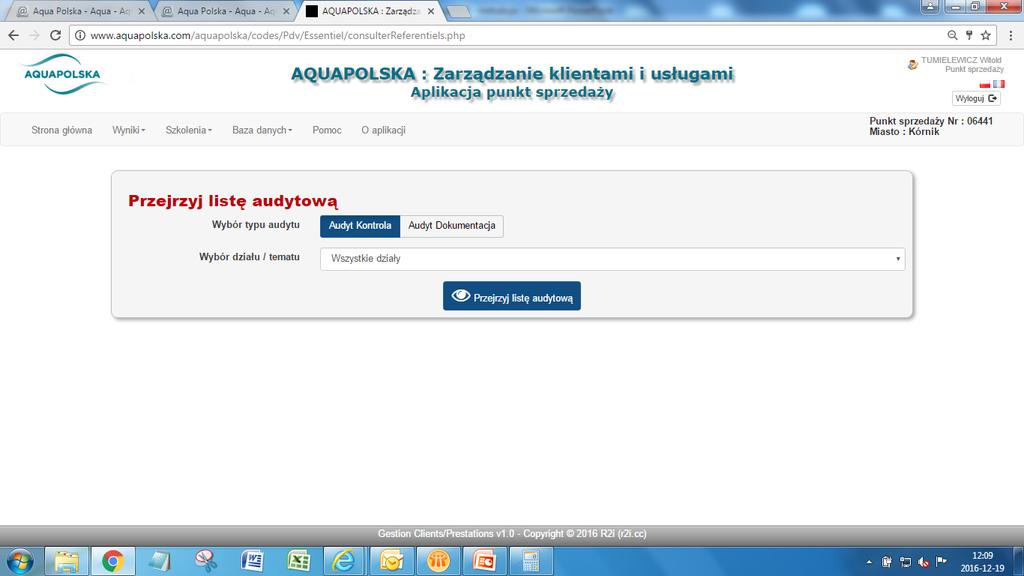Close the second Aqua Polska tab
Image resolution: width=1024 pixels, height=576 pixels.
(x=286, y=11)
